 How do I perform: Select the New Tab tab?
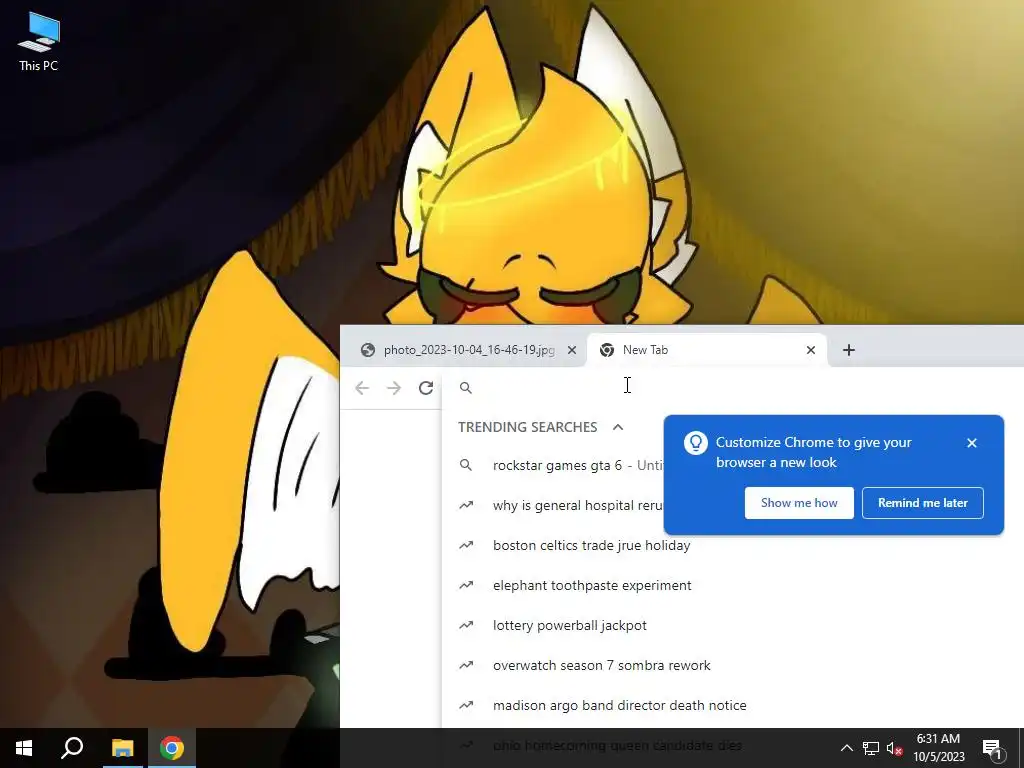[x=707, y=350]
